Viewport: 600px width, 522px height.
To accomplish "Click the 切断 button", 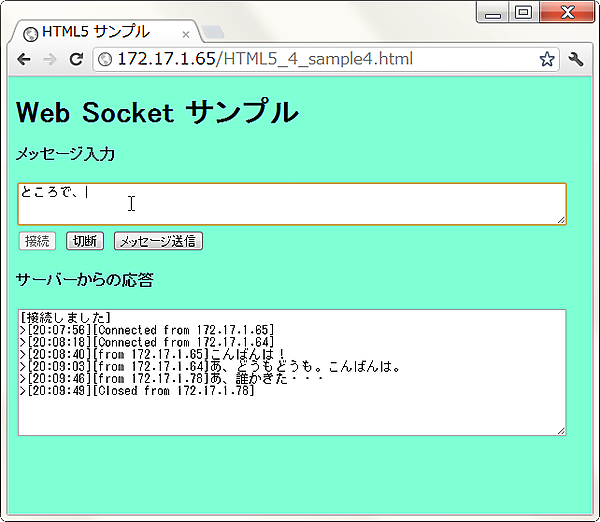I will click(85, 241).
